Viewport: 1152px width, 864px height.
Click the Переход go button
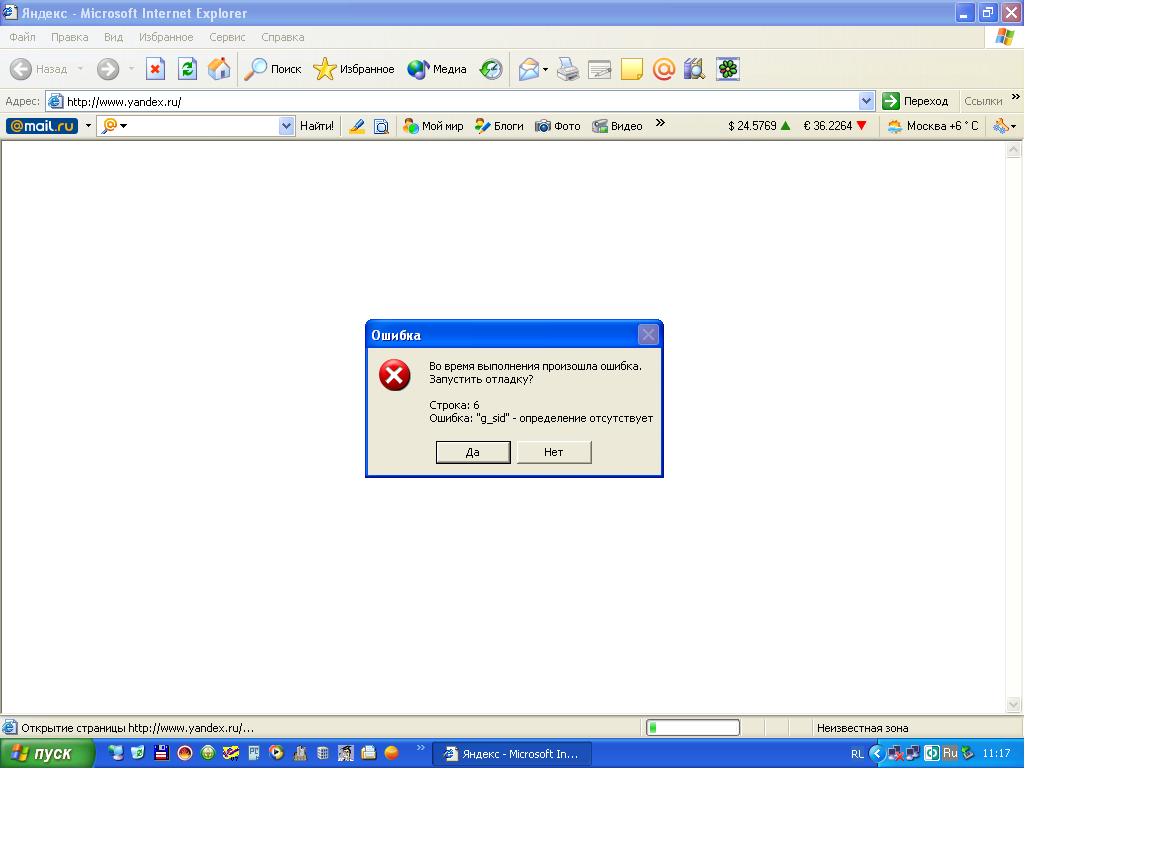tap(916, 101)
